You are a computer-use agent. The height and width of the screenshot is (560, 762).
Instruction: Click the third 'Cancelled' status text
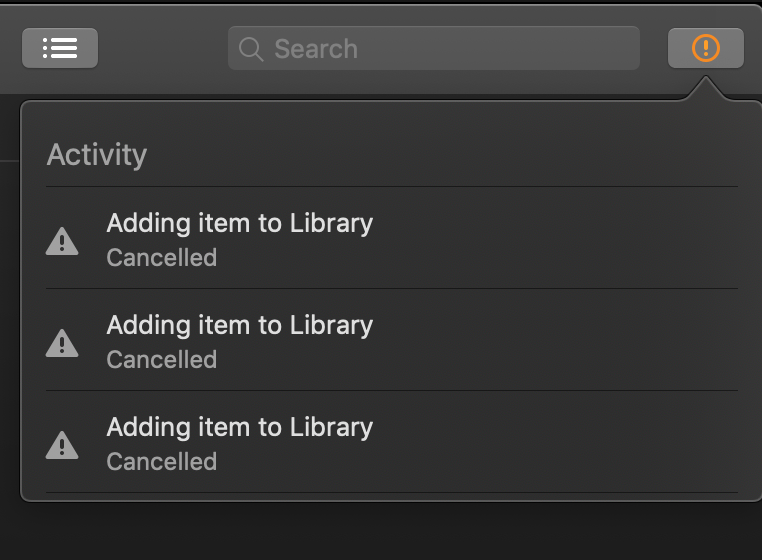click(161, 462)
